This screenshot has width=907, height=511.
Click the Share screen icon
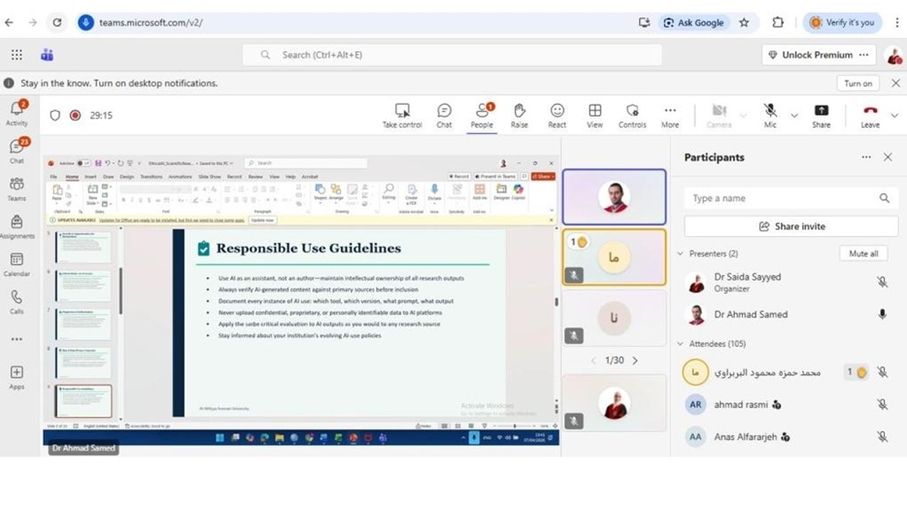tap(821, 115)
